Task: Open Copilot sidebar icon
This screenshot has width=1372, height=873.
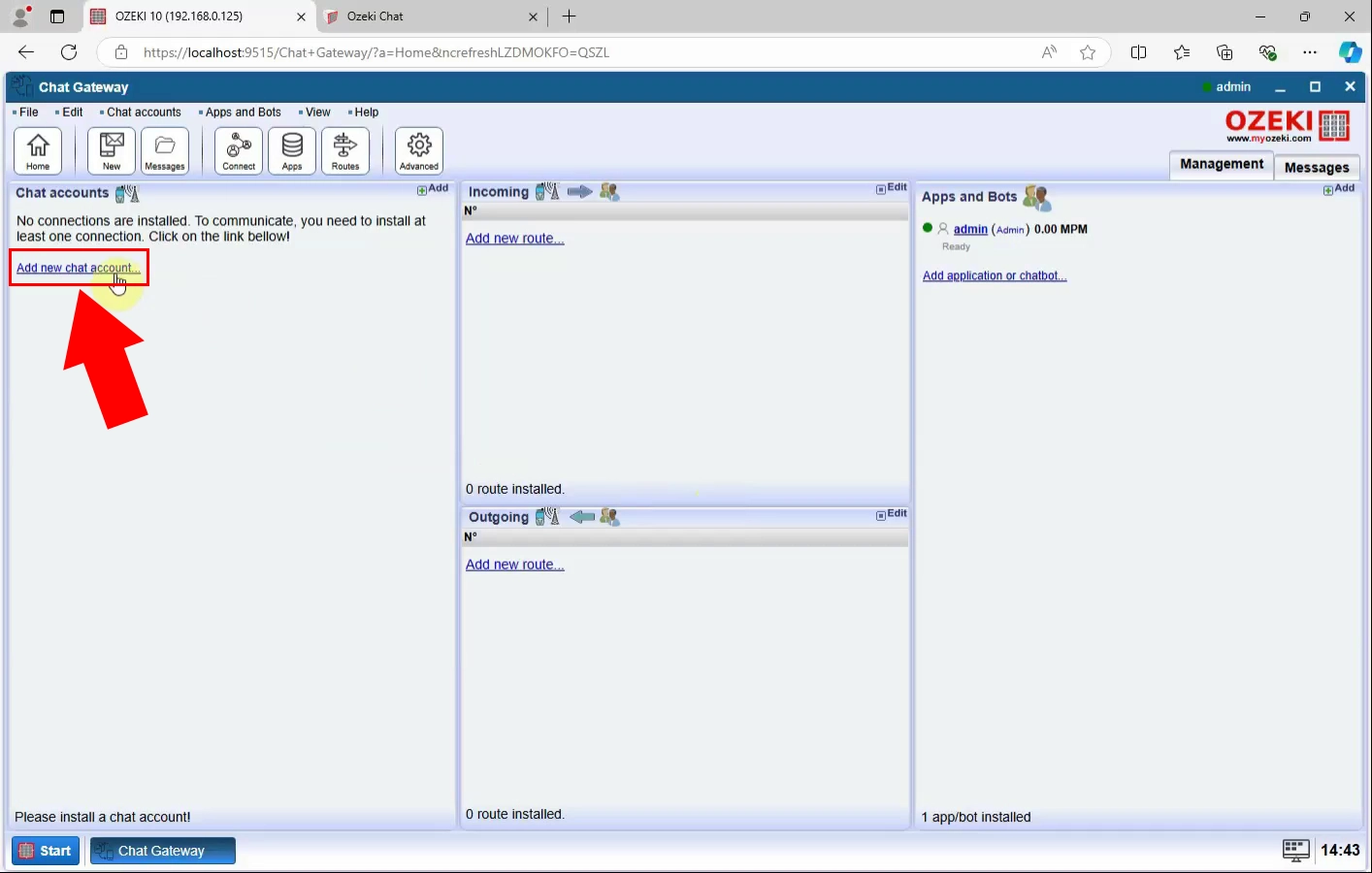Action: 1350,52
